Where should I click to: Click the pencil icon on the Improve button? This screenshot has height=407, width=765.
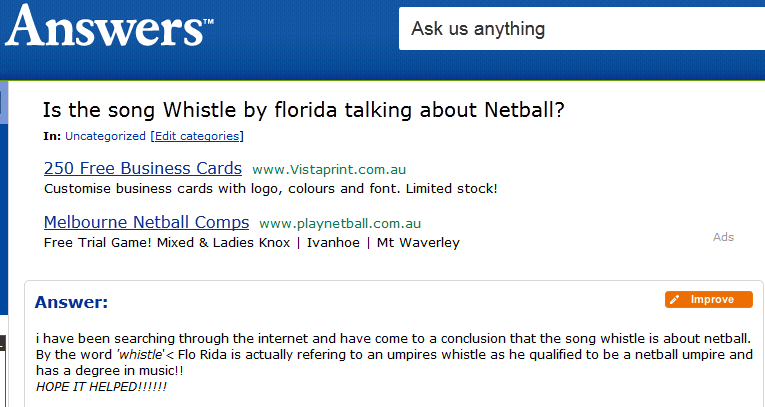coord(676,300)
